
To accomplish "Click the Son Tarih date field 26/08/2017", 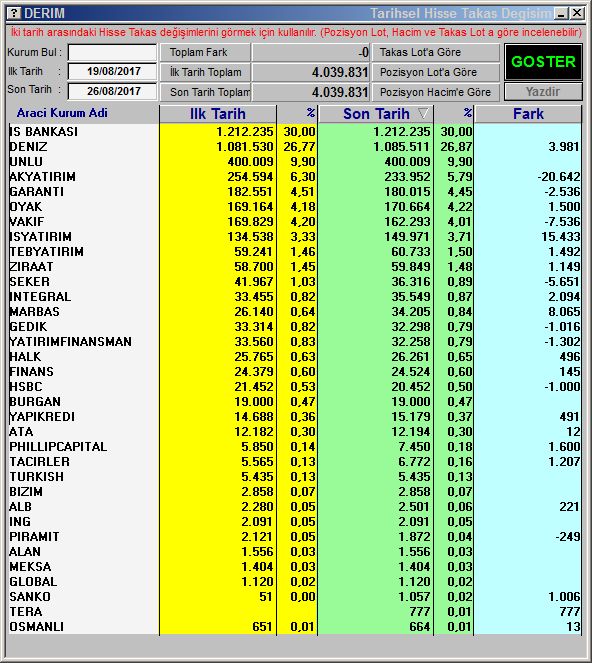I will tap(112, 91).
